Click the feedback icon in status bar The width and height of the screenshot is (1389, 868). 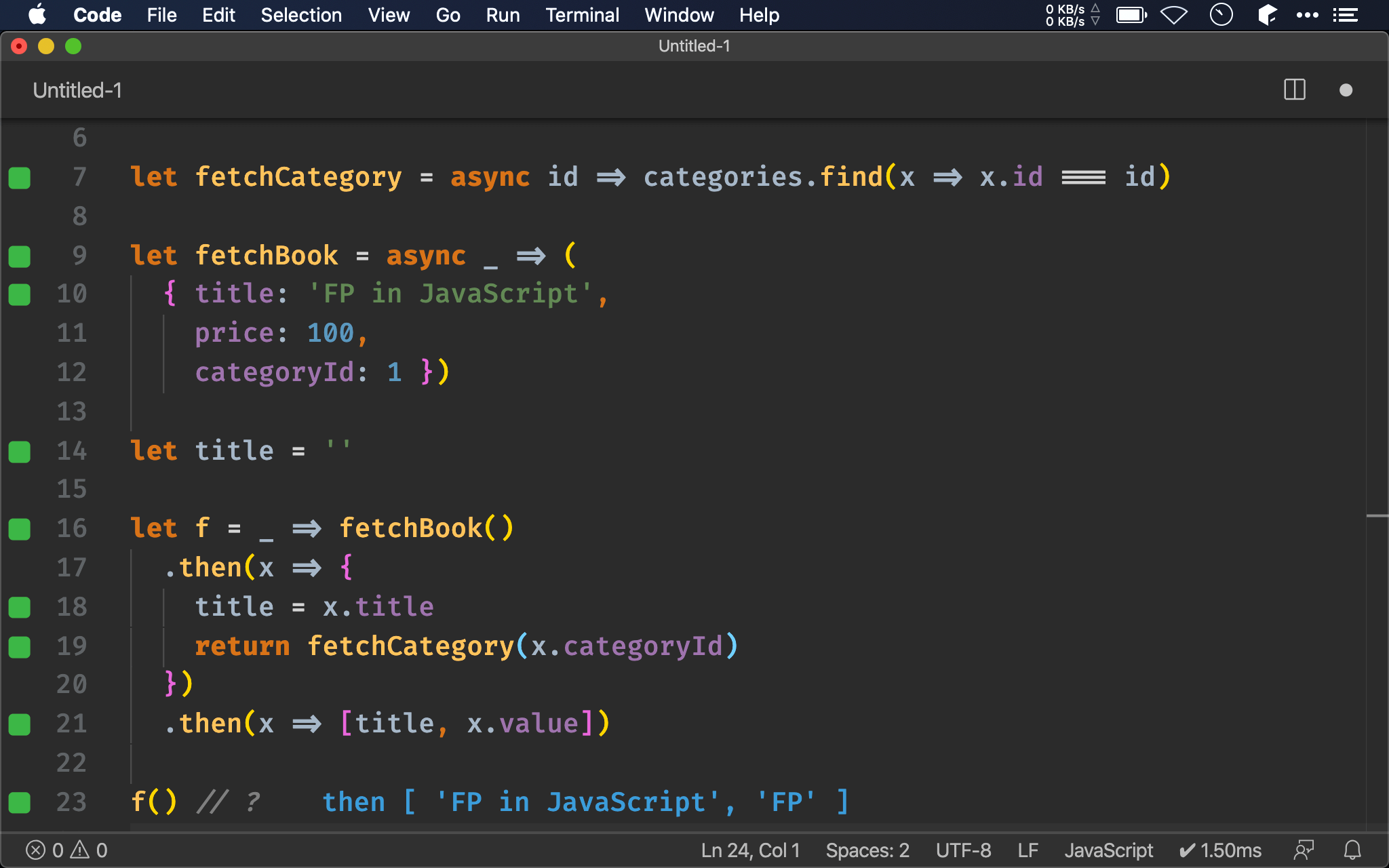point(1303,850)
